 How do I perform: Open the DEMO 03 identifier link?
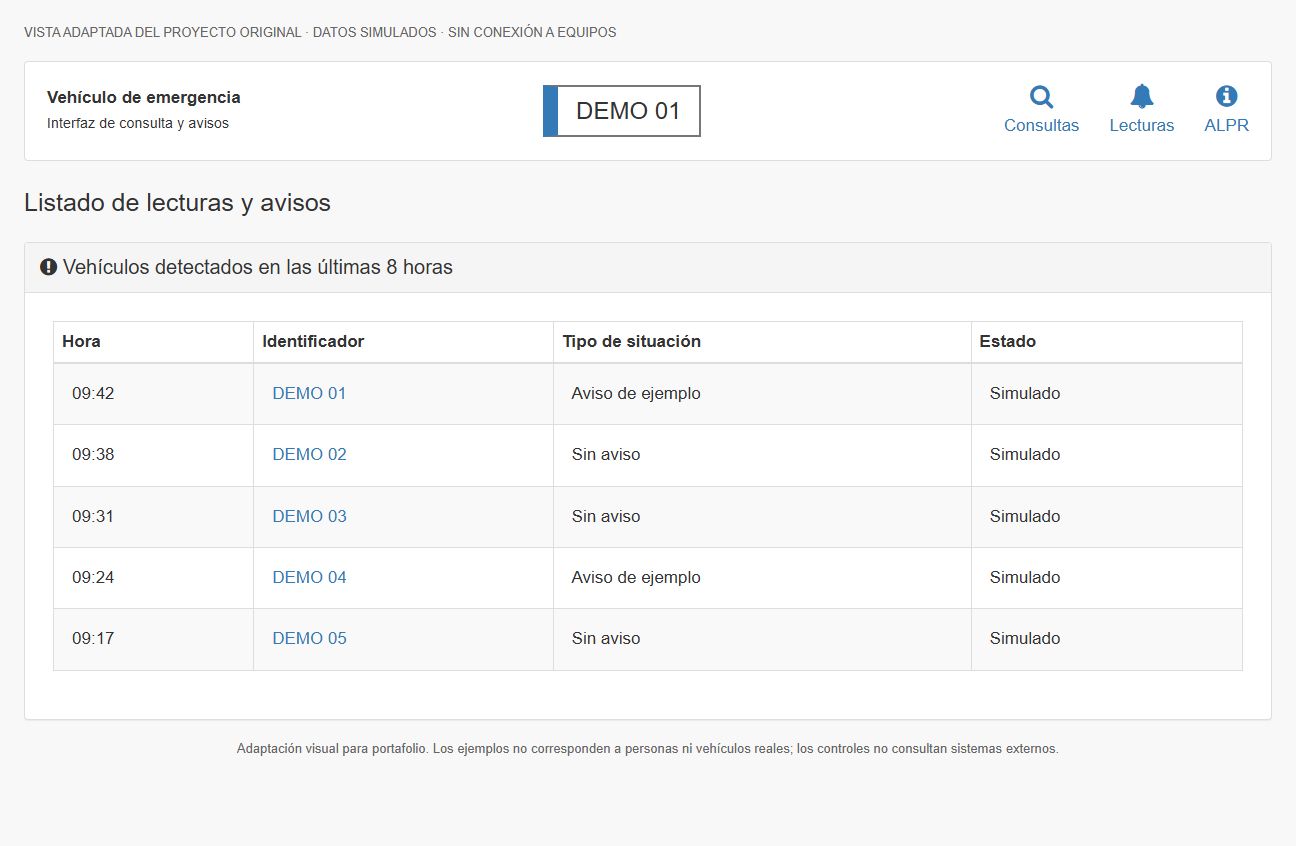pos(309,516)
